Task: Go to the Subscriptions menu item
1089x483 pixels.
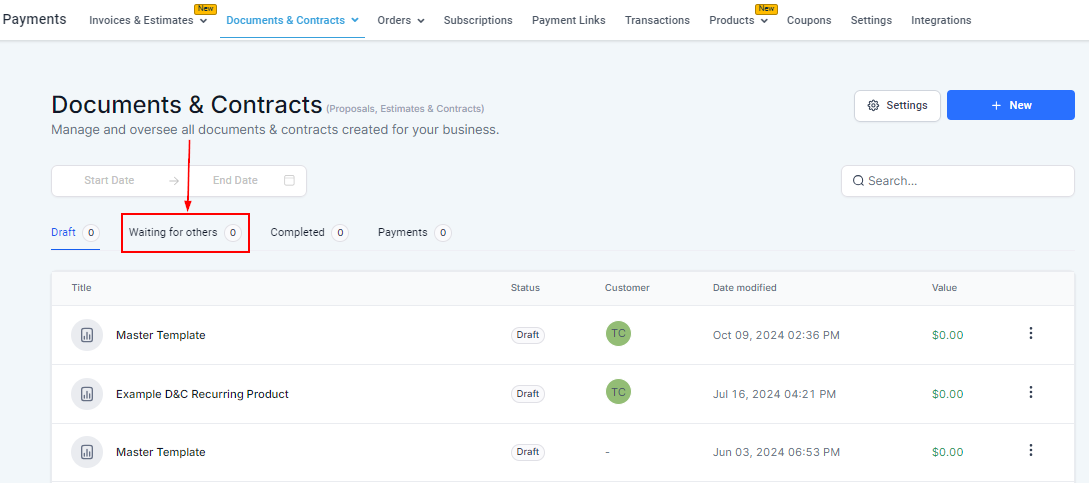Action: [x=478, y=20]
